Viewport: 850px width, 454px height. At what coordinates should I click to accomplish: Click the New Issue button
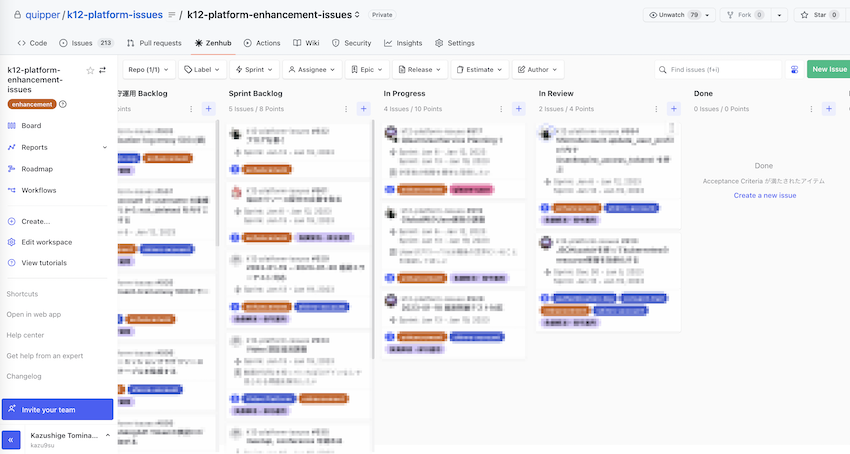[829, 69]
